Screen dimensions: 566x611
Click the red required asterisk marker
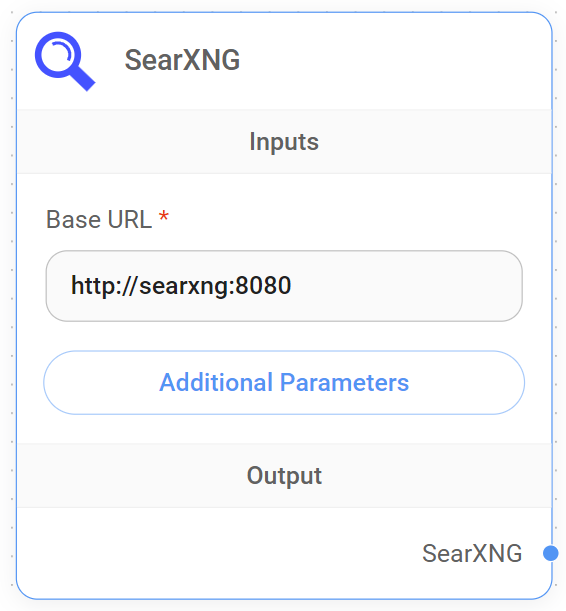click(164, 216)
